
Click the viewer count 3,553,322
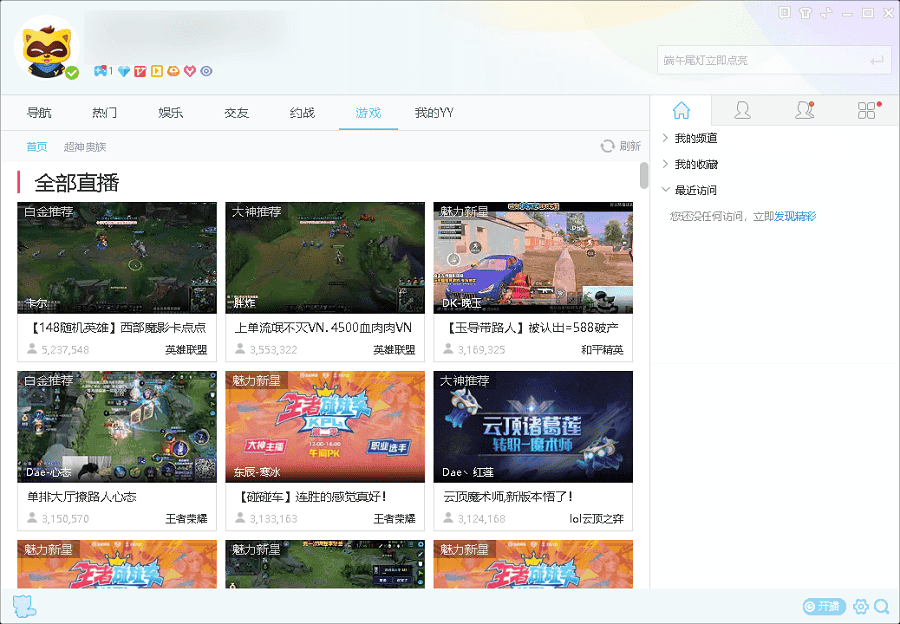[273, 350]
